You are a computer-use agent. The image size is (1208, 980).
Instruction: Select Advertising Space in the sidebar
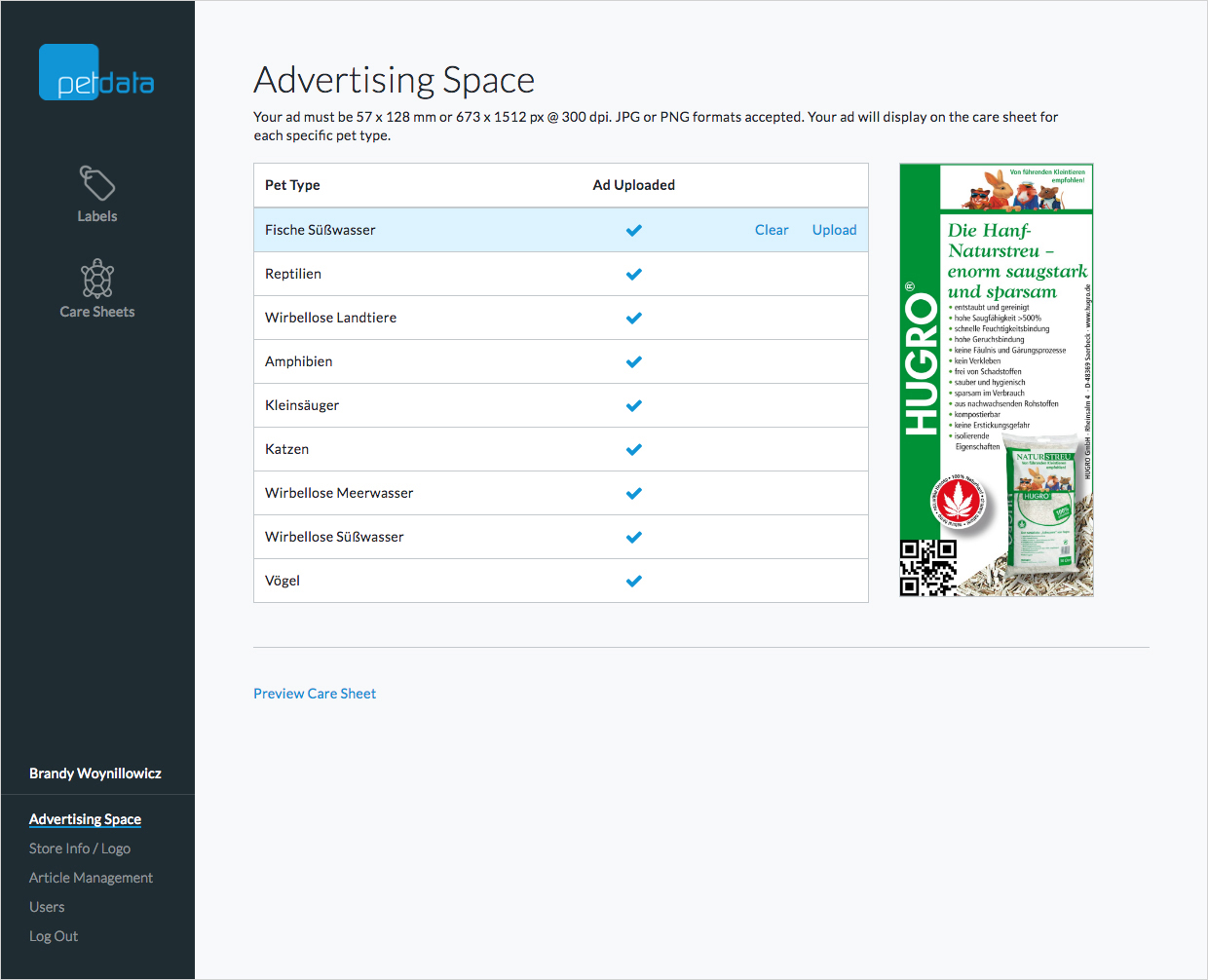85,819
